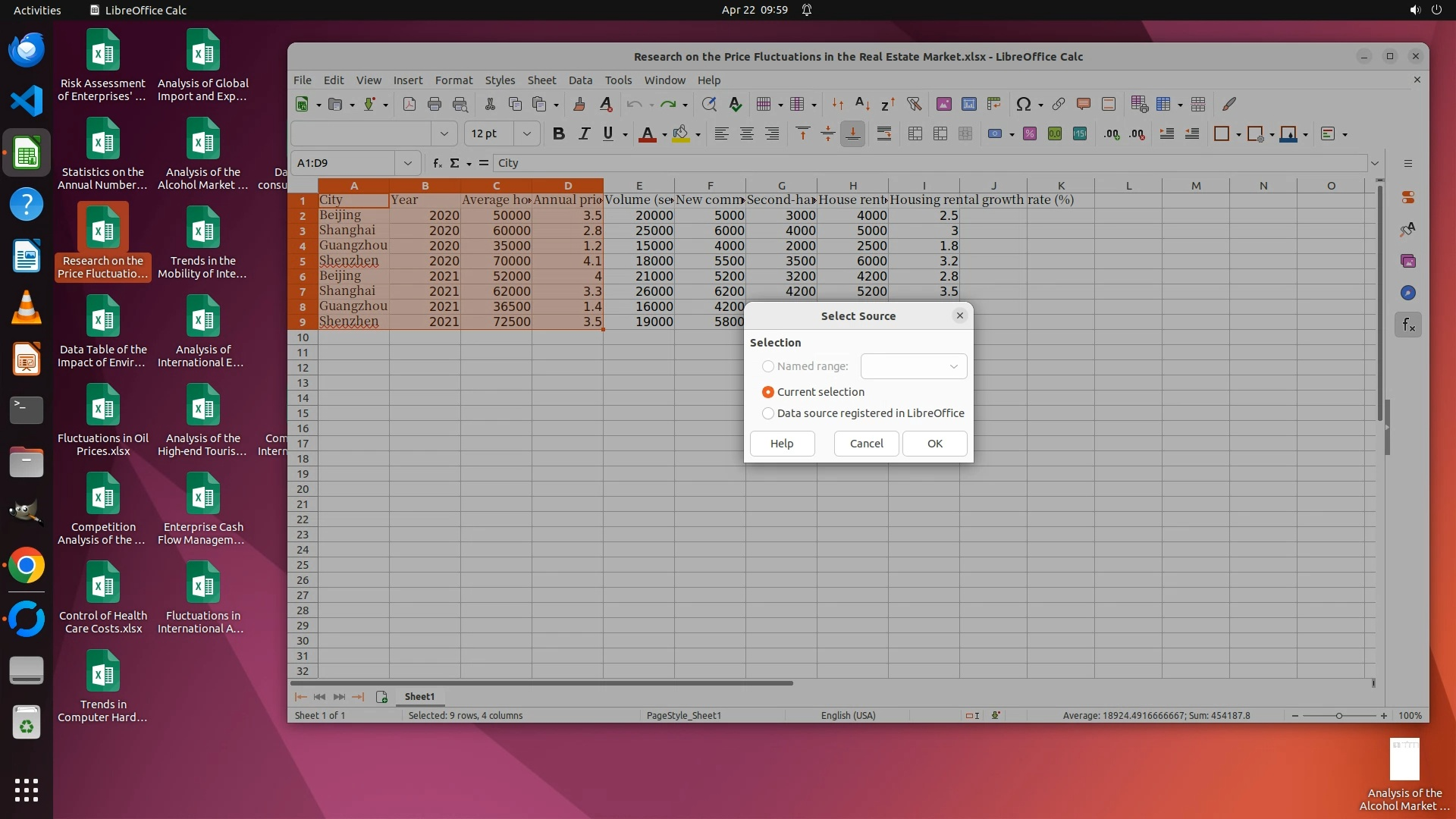Click the Insert Chart toolbar icon
Viewport: 1456px width, 819px height.
coord(968,104)
